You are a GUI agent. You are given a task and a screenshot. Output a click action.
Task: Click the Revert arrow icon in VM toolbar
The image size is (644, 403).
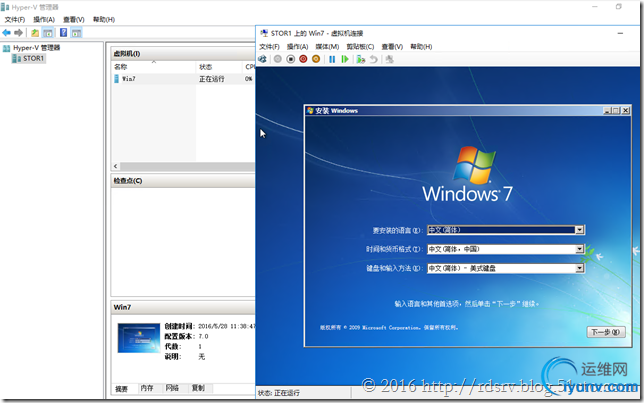[x=373, y=59]
